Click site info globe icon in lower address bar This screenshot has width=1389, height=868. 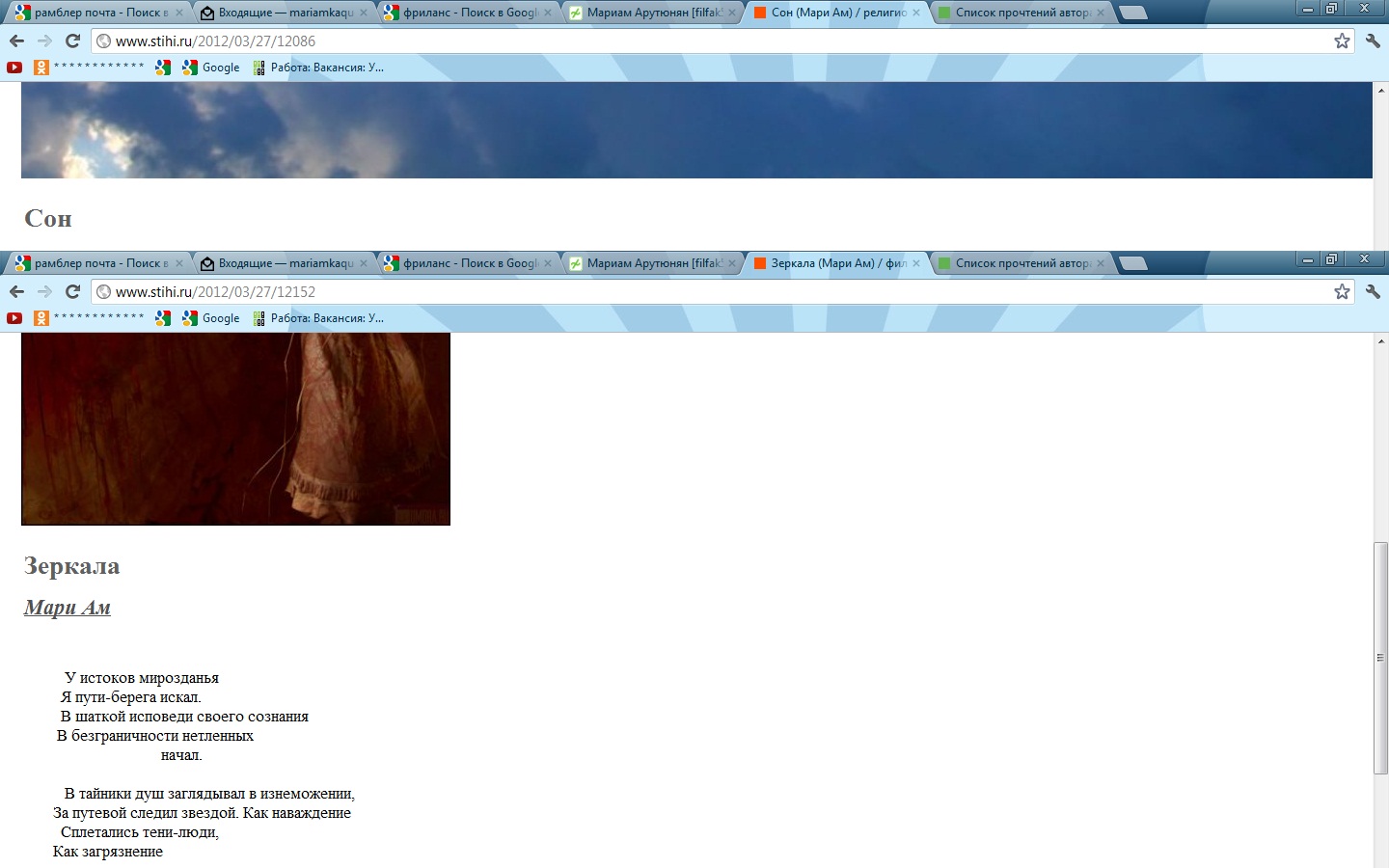pyautogui.click(x=104, y=291)
